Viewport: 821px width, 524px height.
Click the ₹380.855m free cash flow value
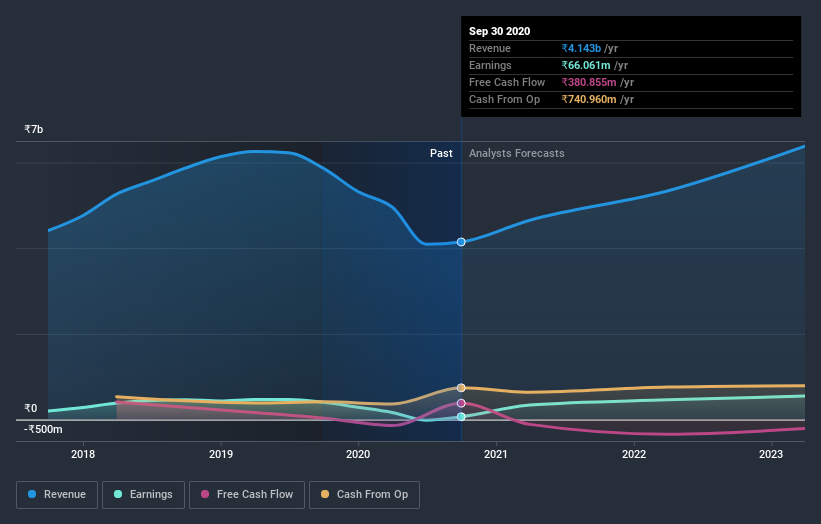click(589, 82)
